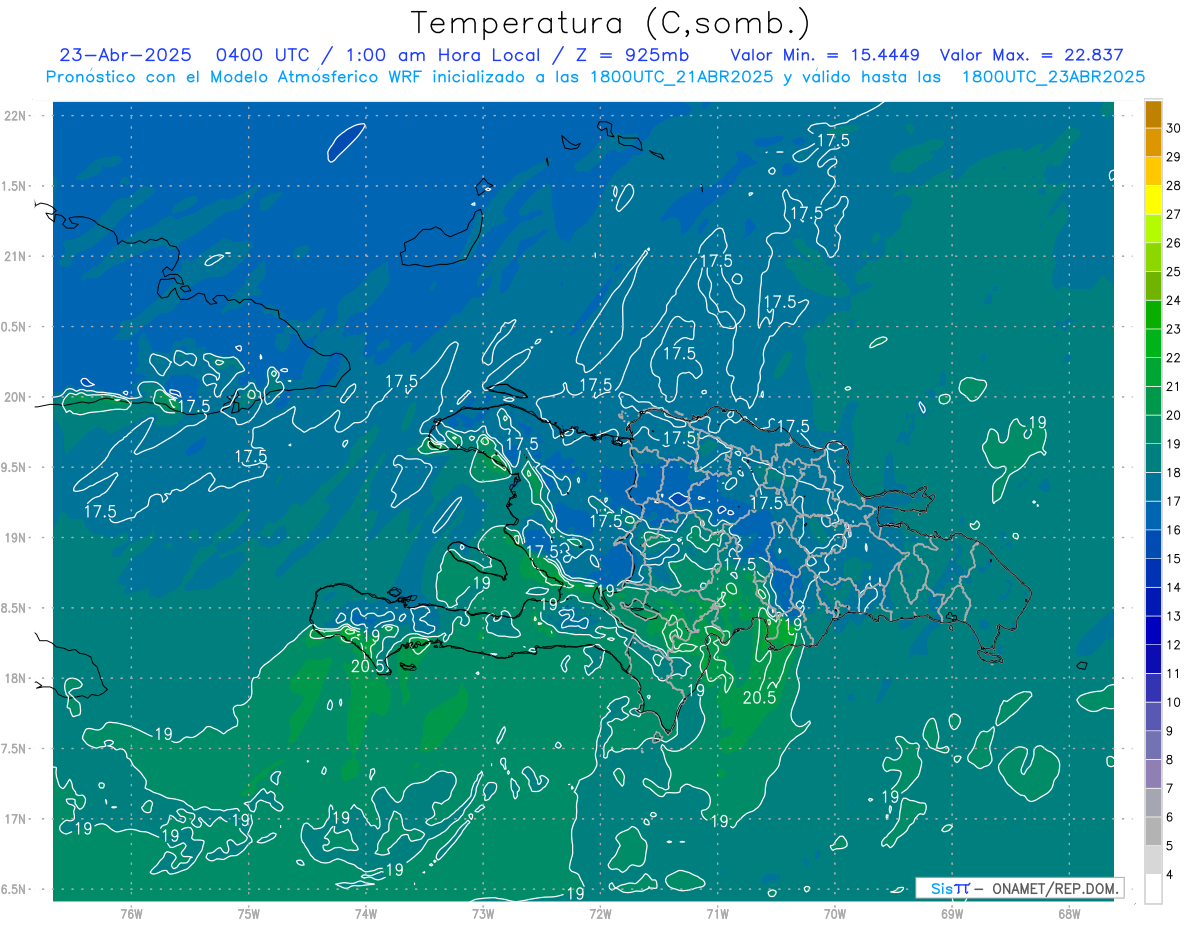
Task: Click legend value 18 on color scale
Action: (1174, 473)
